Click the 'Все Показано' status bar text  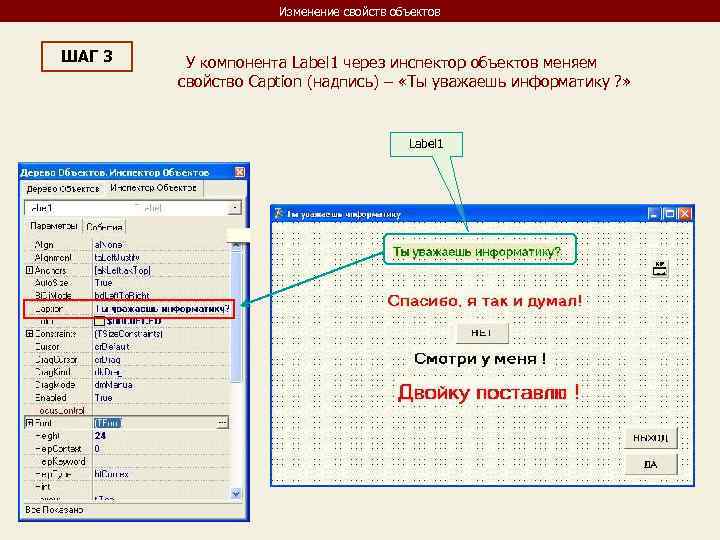tap(54, 510)
